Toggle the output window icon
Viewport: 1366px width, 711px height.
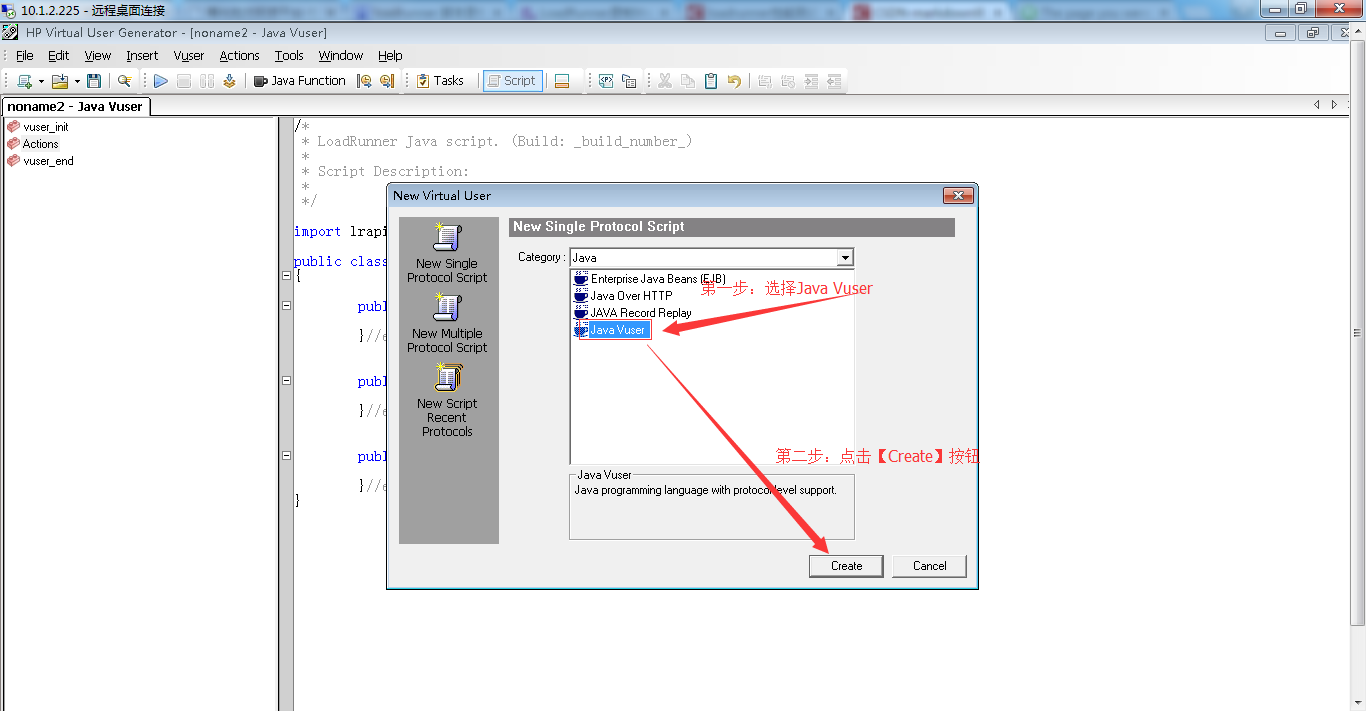click(x=562, y=81)
